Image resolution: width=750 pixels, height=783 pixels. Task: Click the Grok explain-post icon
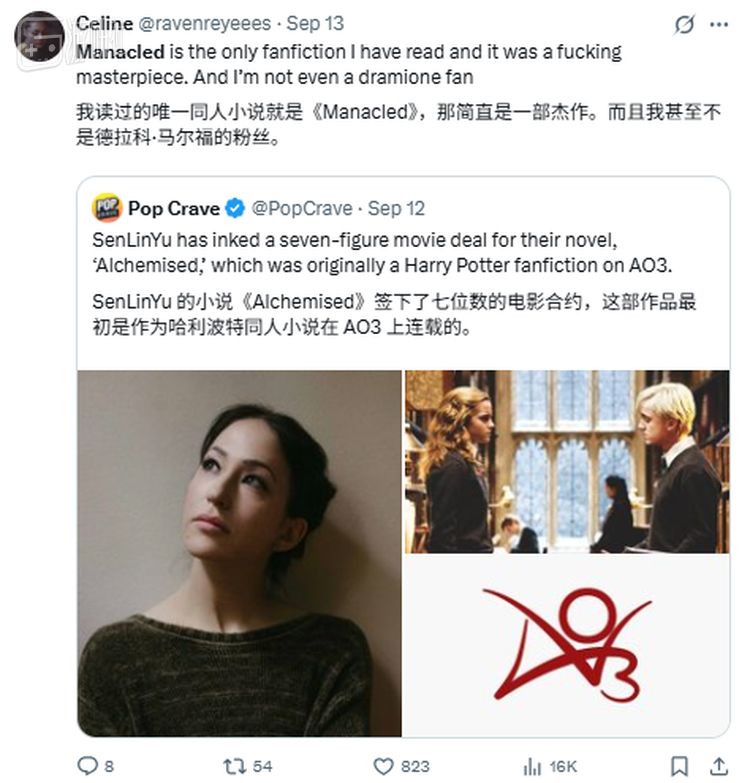pyautogui.click(x=685, y=24)
